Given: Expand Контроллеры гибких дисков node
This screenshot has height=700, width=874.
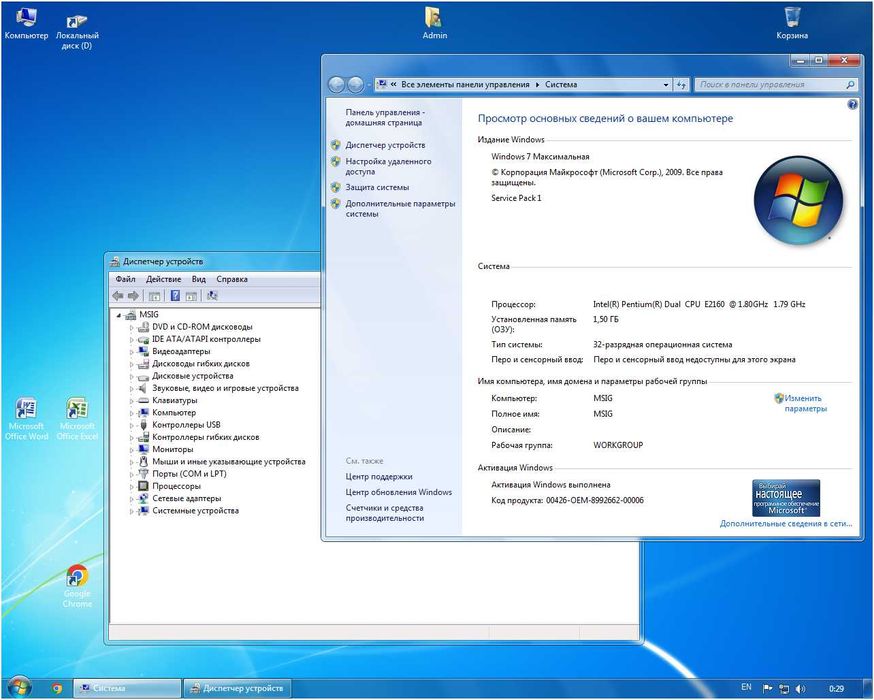Looking at the screenshot, I should tap(132, 438).
